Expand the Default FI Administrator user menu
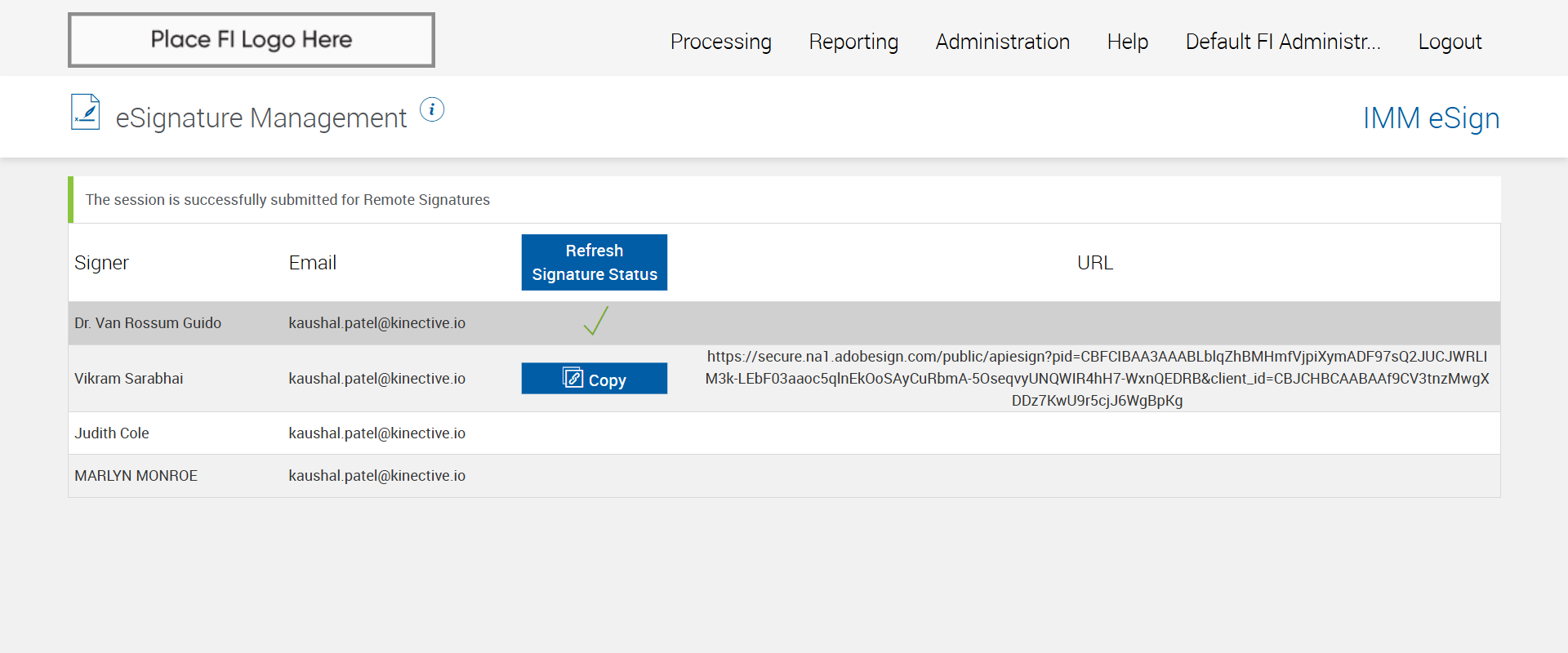The width and height of the screenshot is (1568, 653). click(1282, 42)
